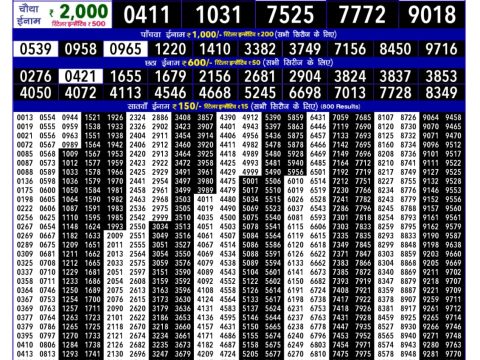Click fifth prize number 7156

pos(350,49)
